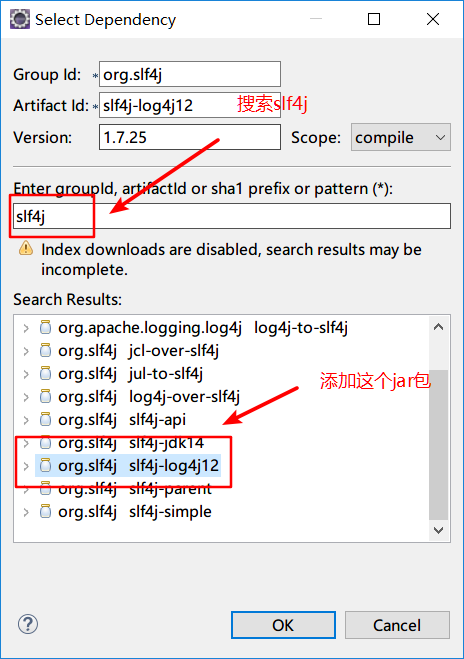Click the jar icon beside jul-to-slf4j

click(x=45, y=374)
